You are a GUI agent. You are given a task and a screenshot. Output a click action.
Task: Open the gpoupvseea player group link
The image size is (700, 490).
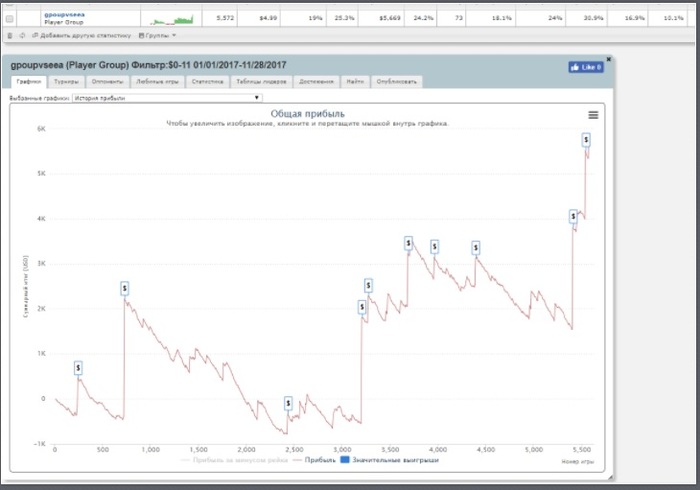[x=64, y=15]
